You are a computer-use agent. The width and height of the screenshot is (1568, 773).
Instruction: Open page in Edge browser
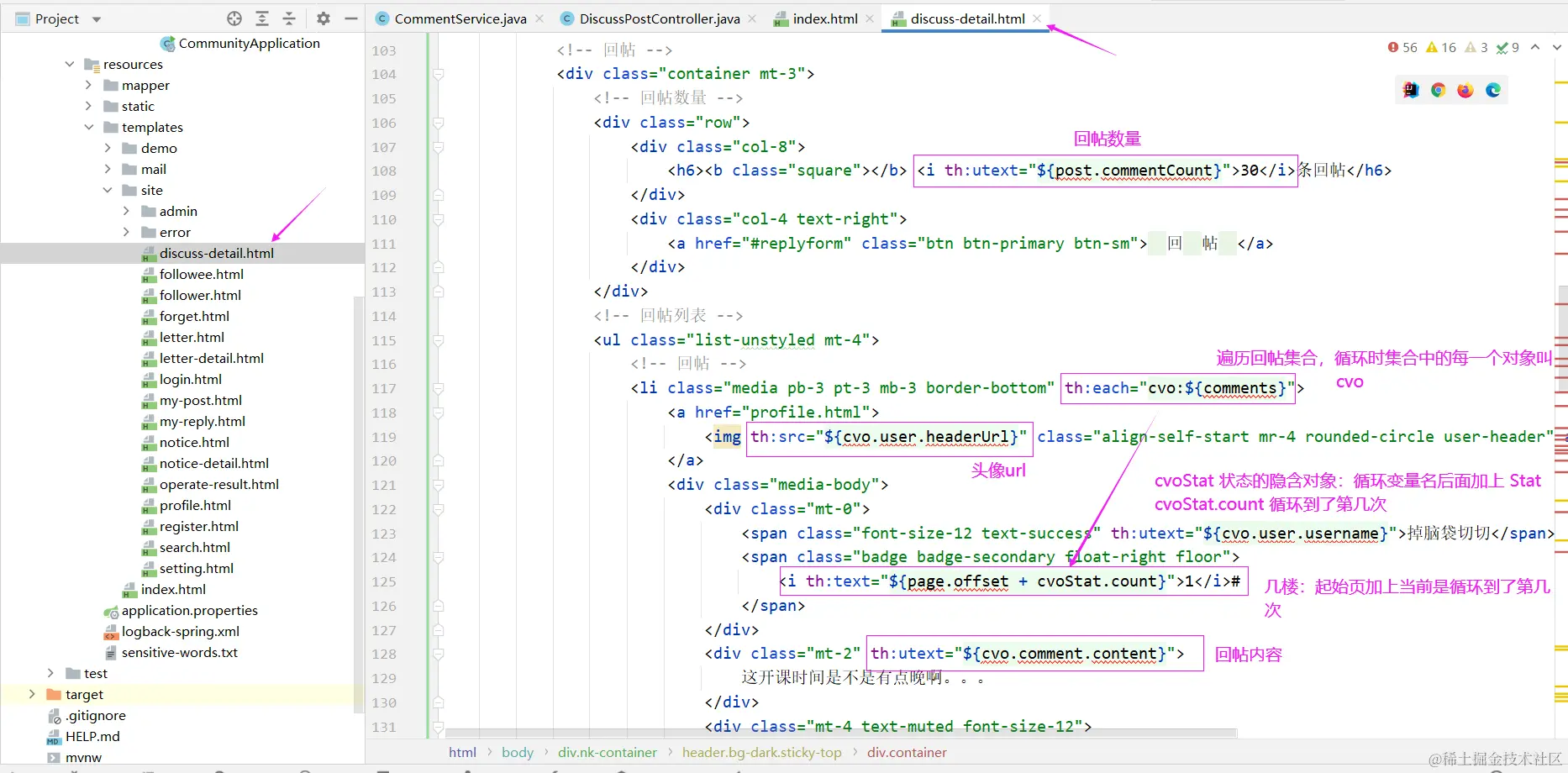(1493, 90)
